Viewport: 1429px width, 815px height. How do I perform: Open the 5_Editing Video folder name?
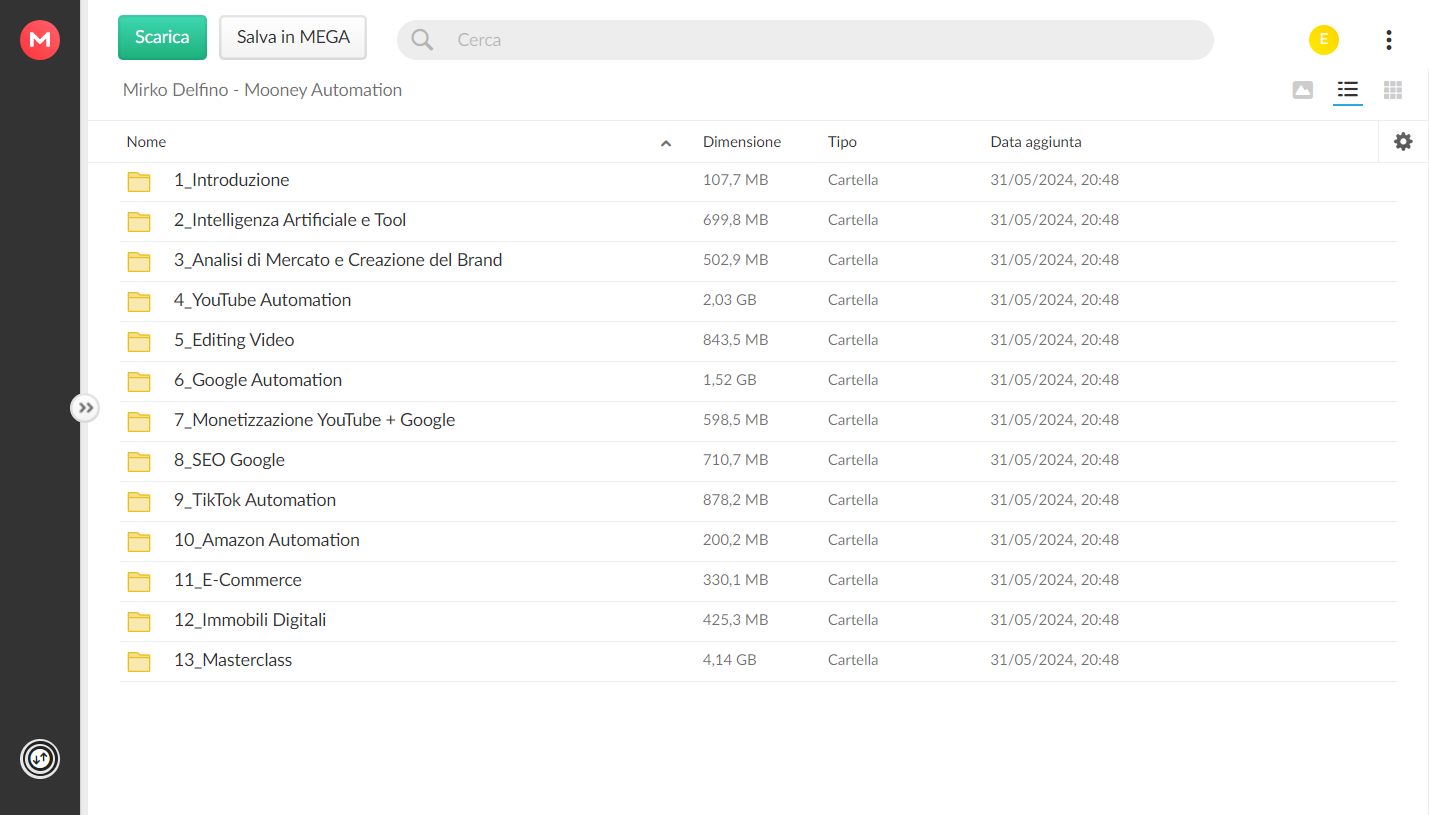coord(234,340)
